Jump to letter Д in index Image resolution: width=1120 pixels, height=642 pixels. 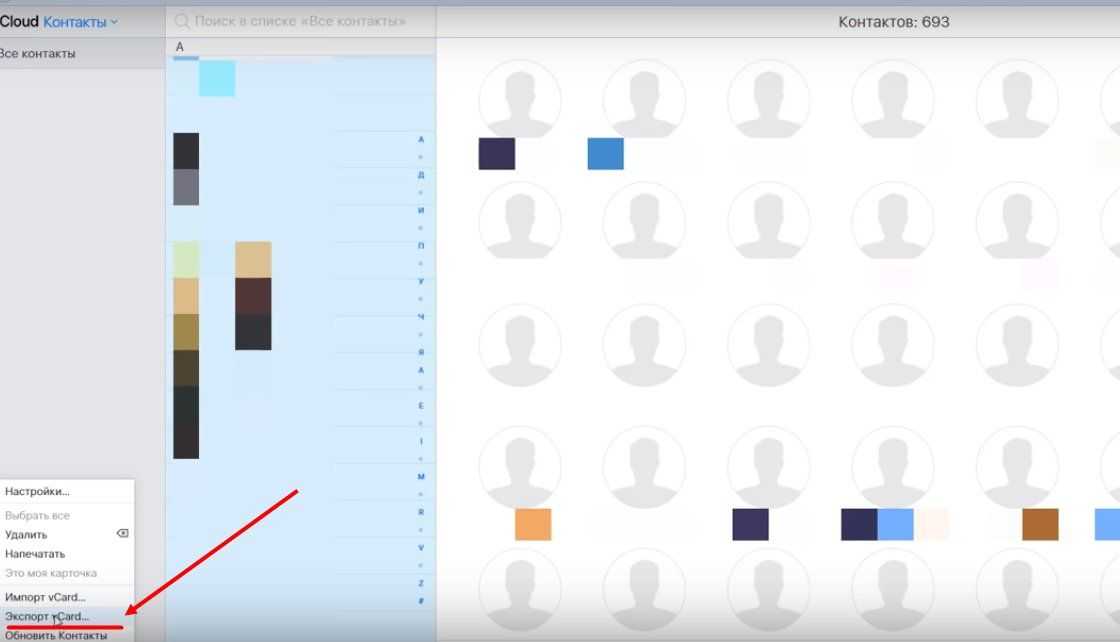(421, 175)
